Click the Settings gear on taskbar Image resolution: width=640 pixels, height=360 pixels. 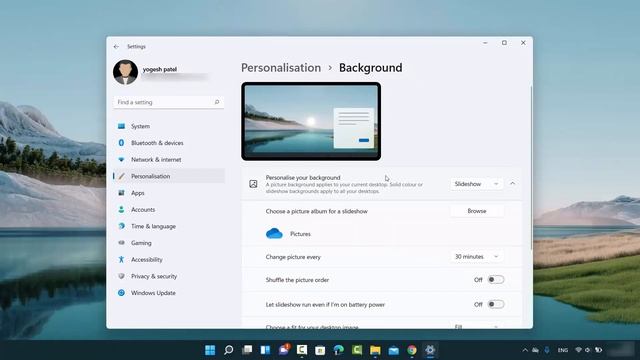click(430, 350)
